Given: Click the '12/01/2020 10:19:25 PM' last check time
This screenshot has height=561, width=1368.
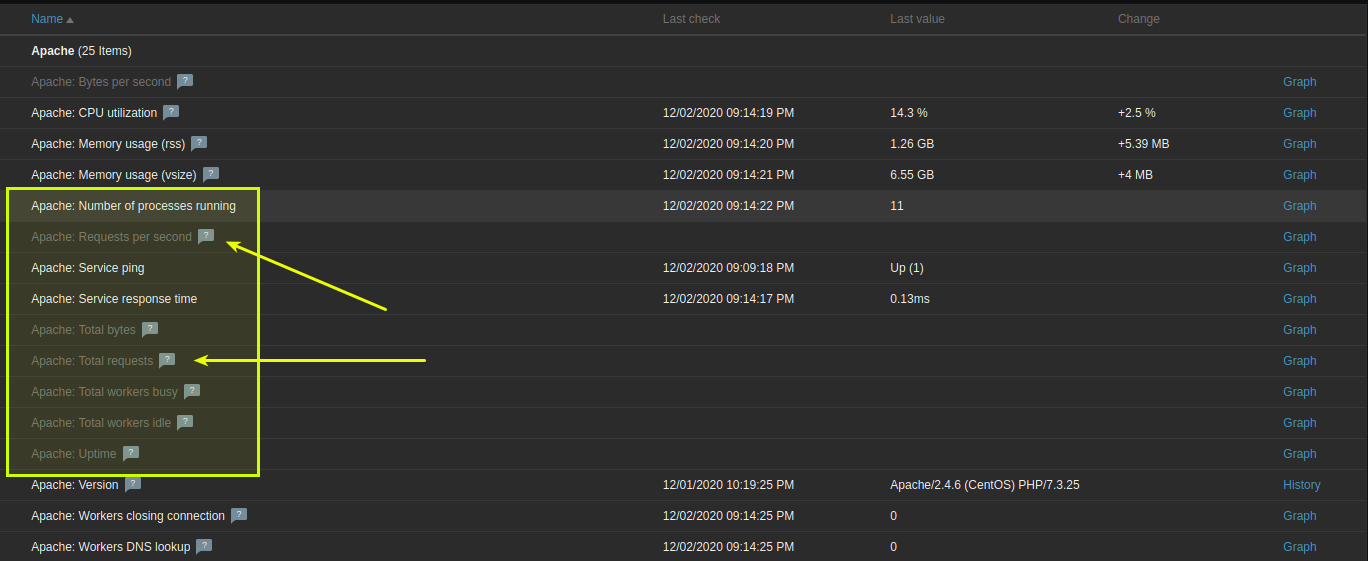Looking at the screenshot, I should 728,485.
